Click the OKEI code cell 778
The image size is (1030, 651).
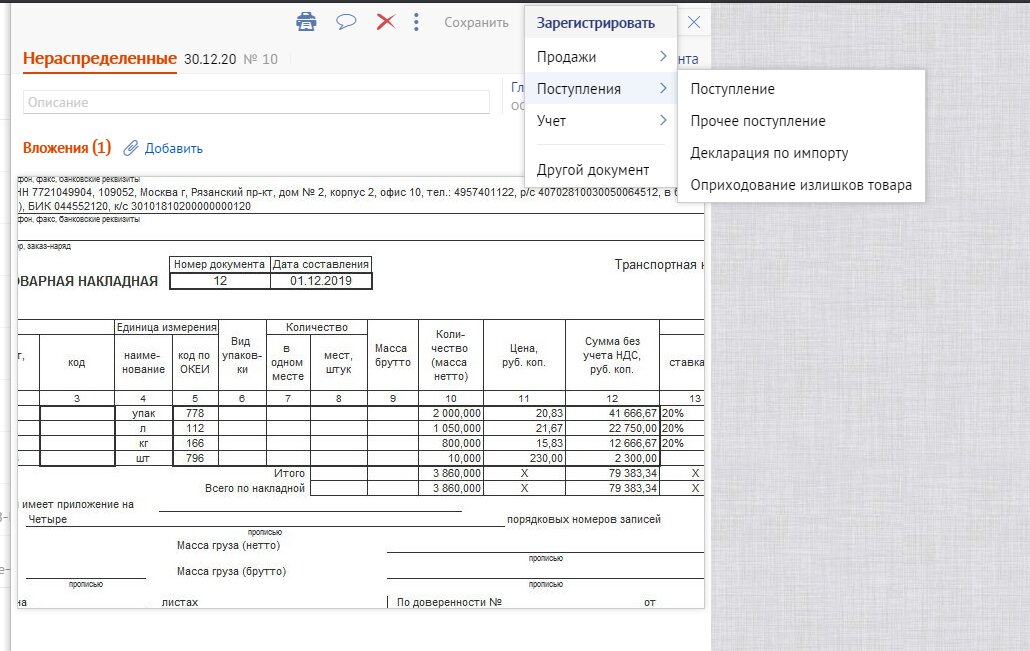click(195, 413)
